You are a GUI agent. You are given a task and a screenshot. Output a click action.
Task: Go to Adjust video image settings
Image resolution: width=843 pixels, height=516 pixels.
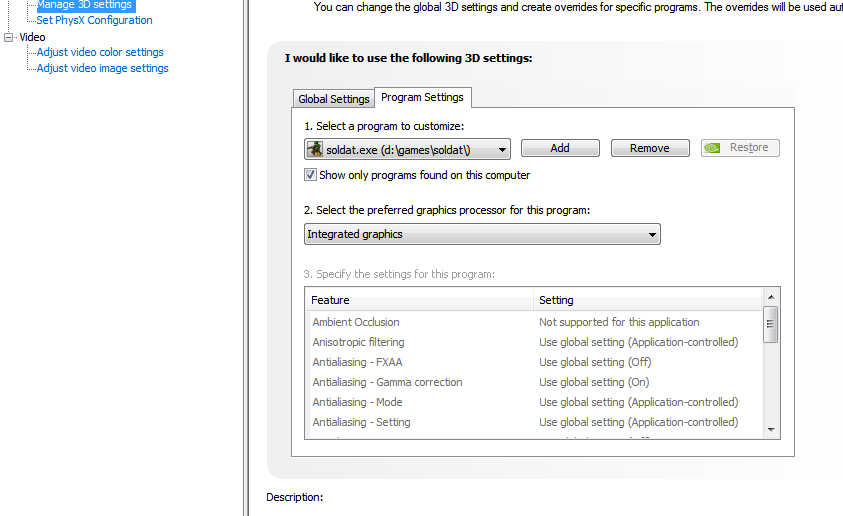[102, 68]
